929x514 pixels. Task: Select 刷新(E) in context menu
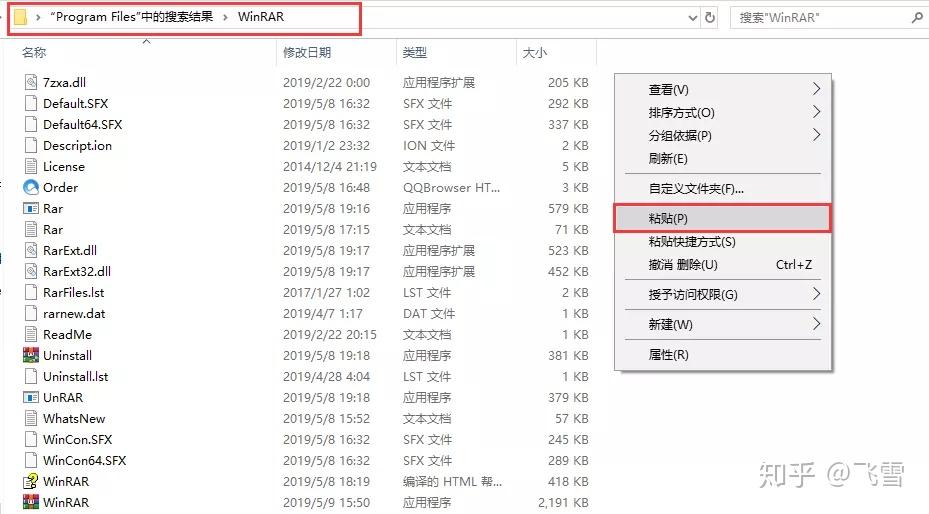click(x=723, y=159)
